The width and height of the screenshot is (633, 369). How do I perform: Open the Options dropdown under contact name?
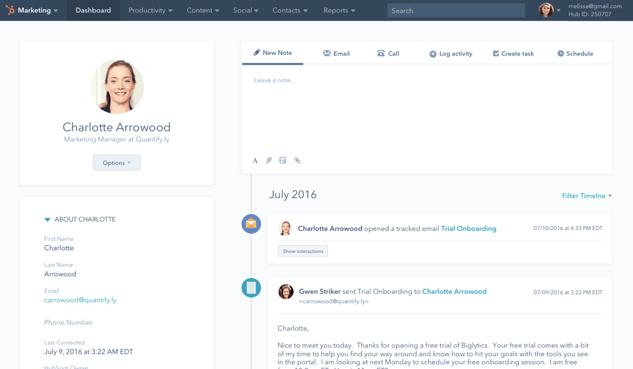[x=117, y=163]
